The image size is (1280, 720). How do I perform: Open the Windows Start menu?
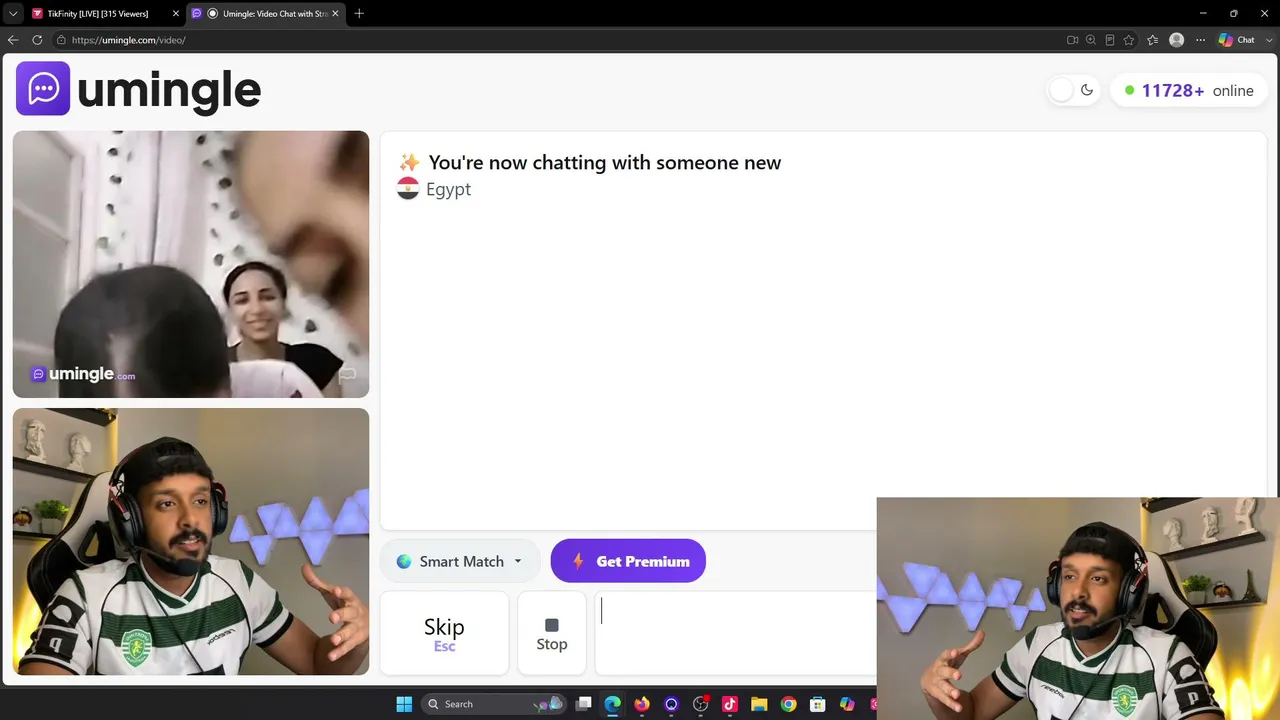[404, 704]
